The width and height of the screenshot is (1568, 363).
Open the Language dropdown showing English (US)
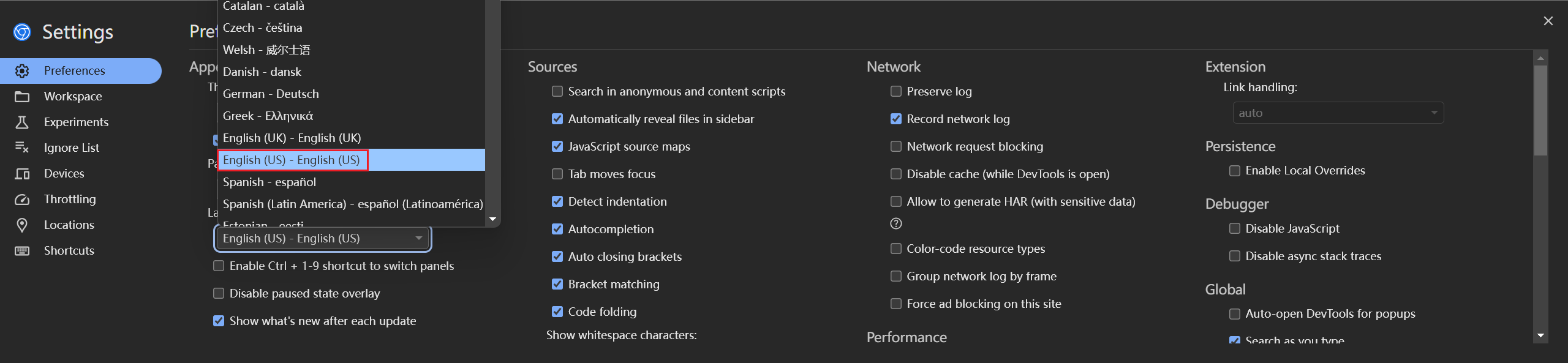click(322, 239)
